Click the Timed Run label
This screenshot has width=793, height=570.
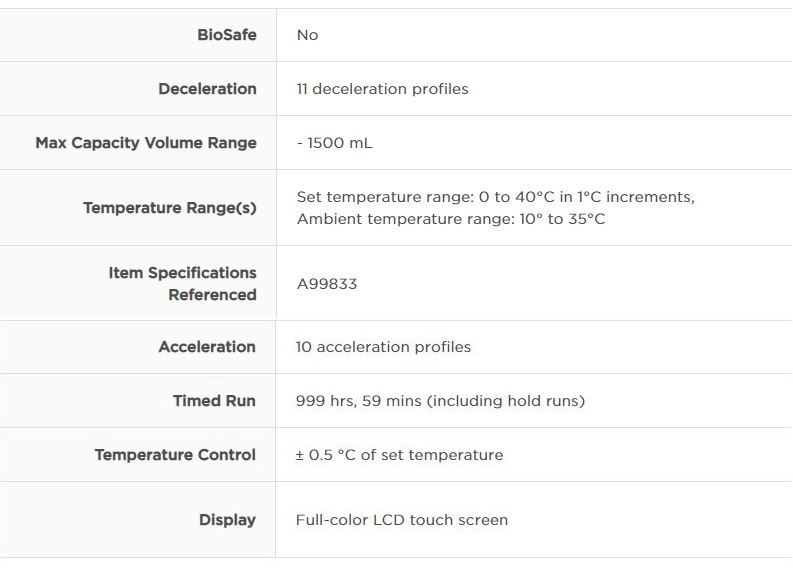pyautogui.click(x=214, y=401)
